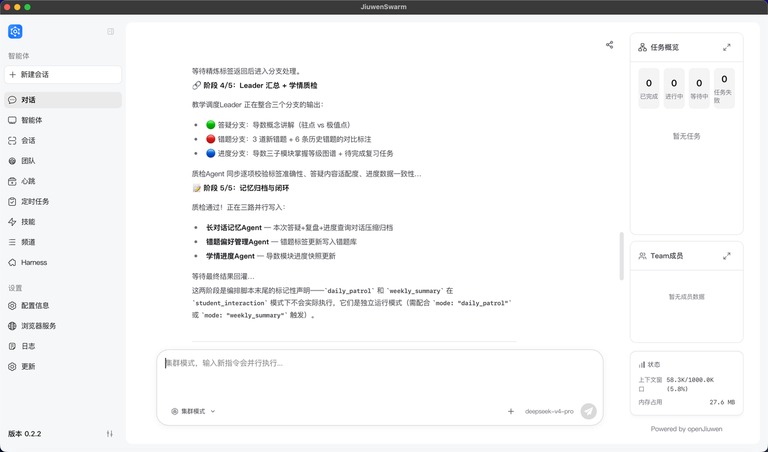Click the 定时任务 clipboard icon

[12, 201]
